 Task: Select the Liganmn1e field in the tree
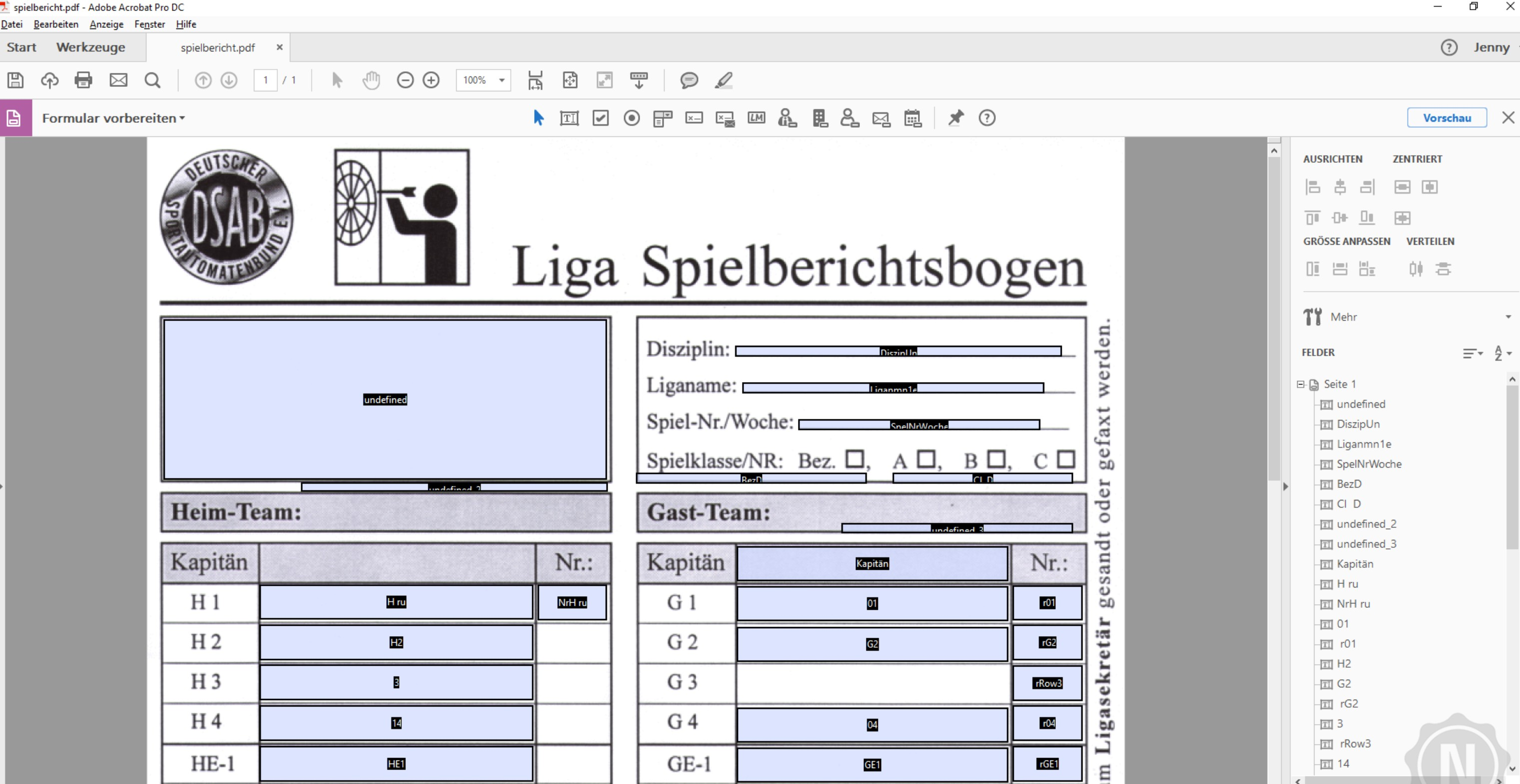pos(1364,444)
